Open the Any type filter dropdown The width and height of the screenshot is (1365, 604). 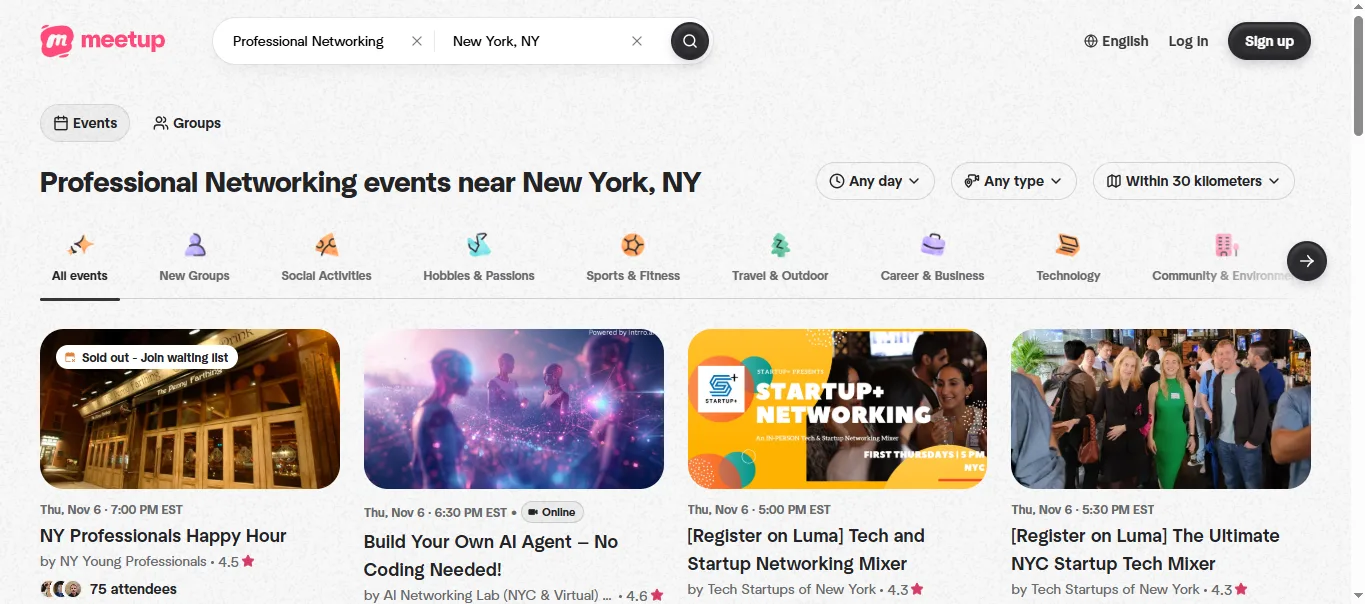coord(1014,181)
